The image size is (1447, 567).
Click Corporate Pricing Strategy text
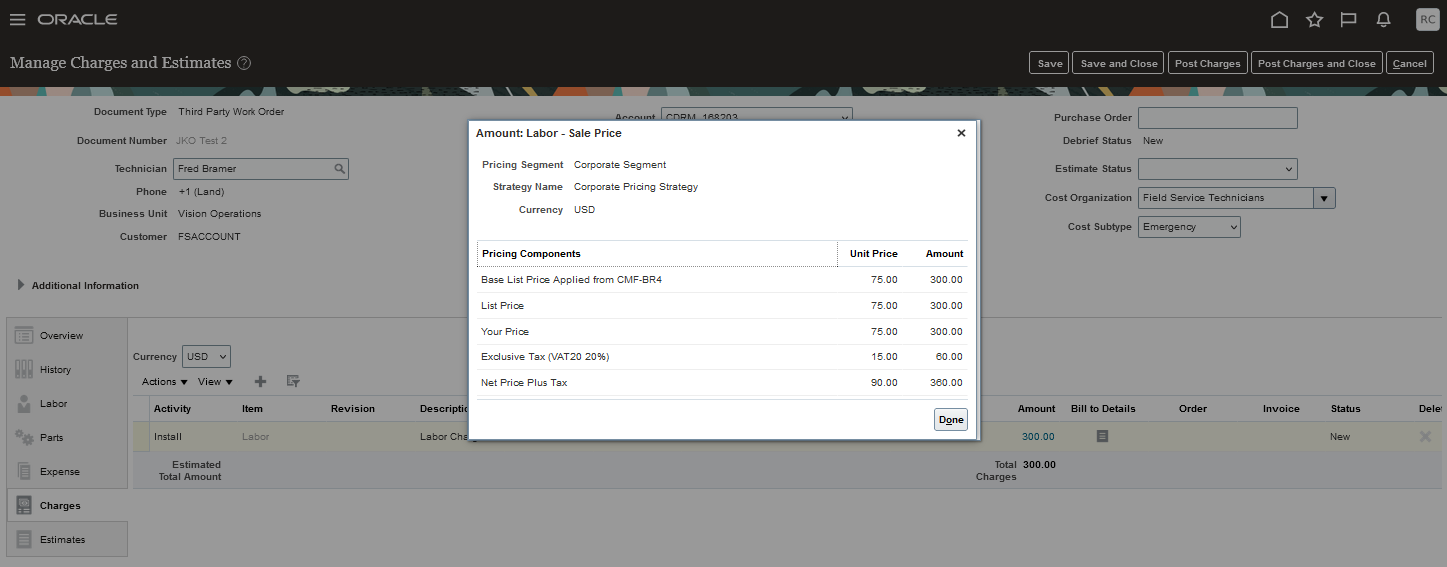click(636, 187)
